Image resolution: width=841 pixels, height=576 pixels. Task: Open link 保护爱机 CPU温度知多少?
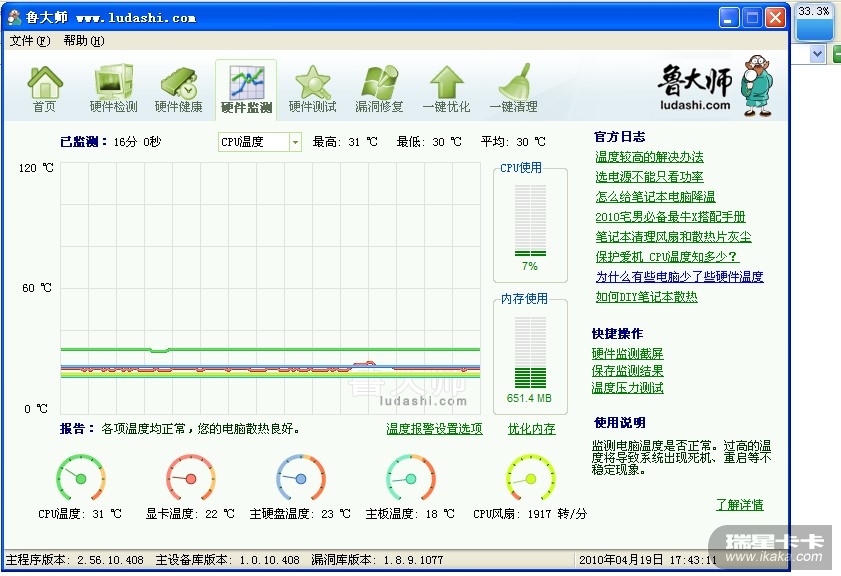coord(667,257)
